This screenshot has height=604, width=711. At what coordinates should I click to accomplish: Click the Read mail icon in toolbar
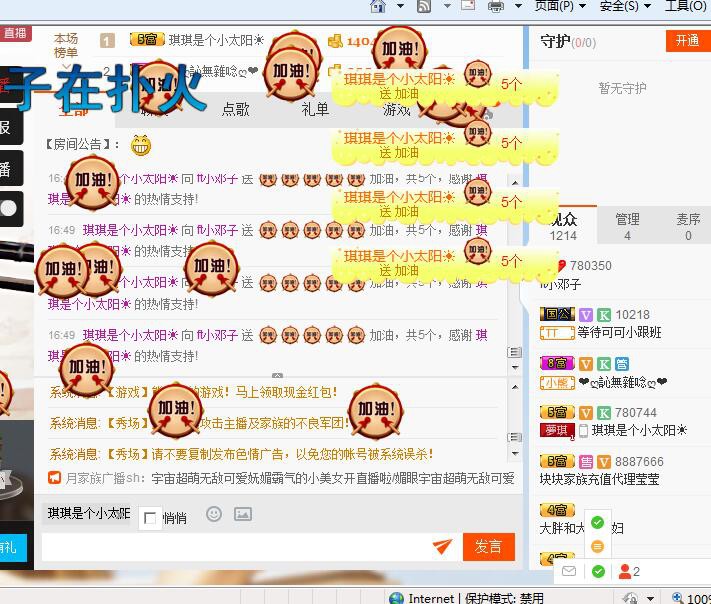[468, 5]
